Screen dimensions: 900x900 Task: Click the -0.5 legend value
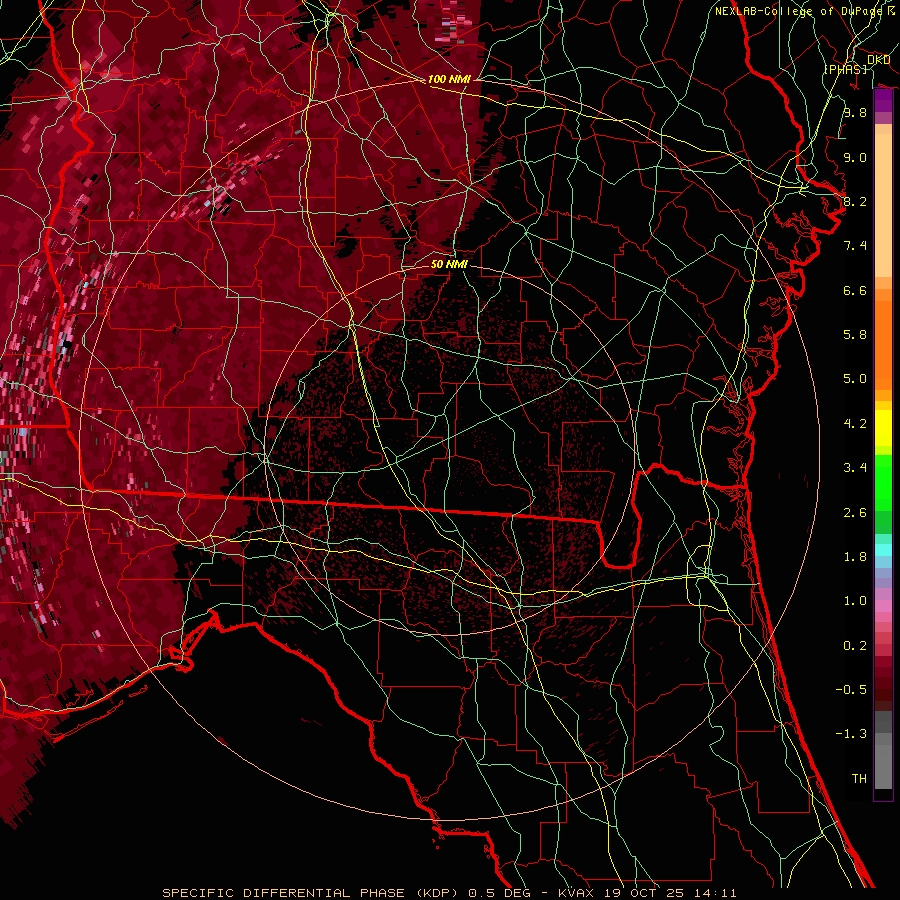click(x=851, y=689)
